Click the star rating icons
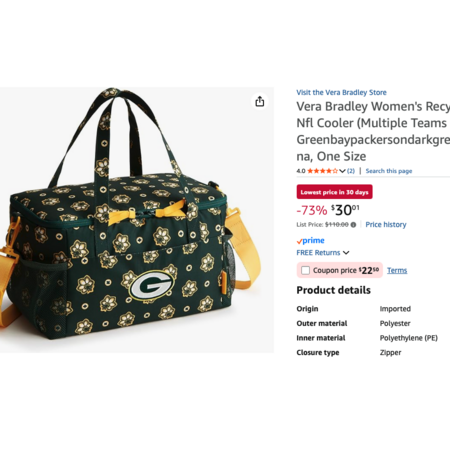 pyautogui.click(x=322, y=171)
